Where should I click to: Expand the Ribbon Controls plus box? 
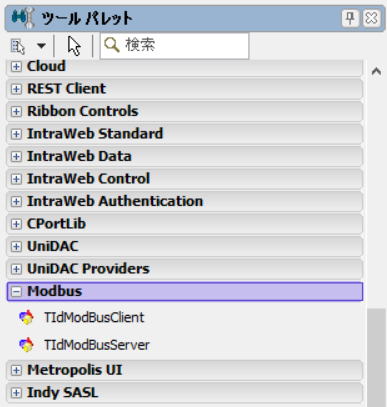click(x=16, y=111)
